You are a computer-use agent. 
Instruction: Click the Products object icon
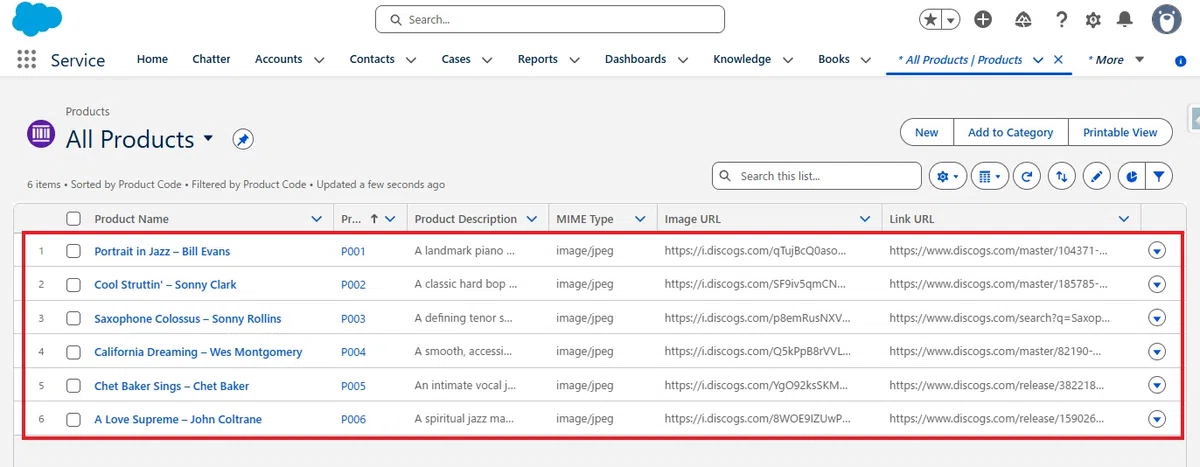(41, 133)
